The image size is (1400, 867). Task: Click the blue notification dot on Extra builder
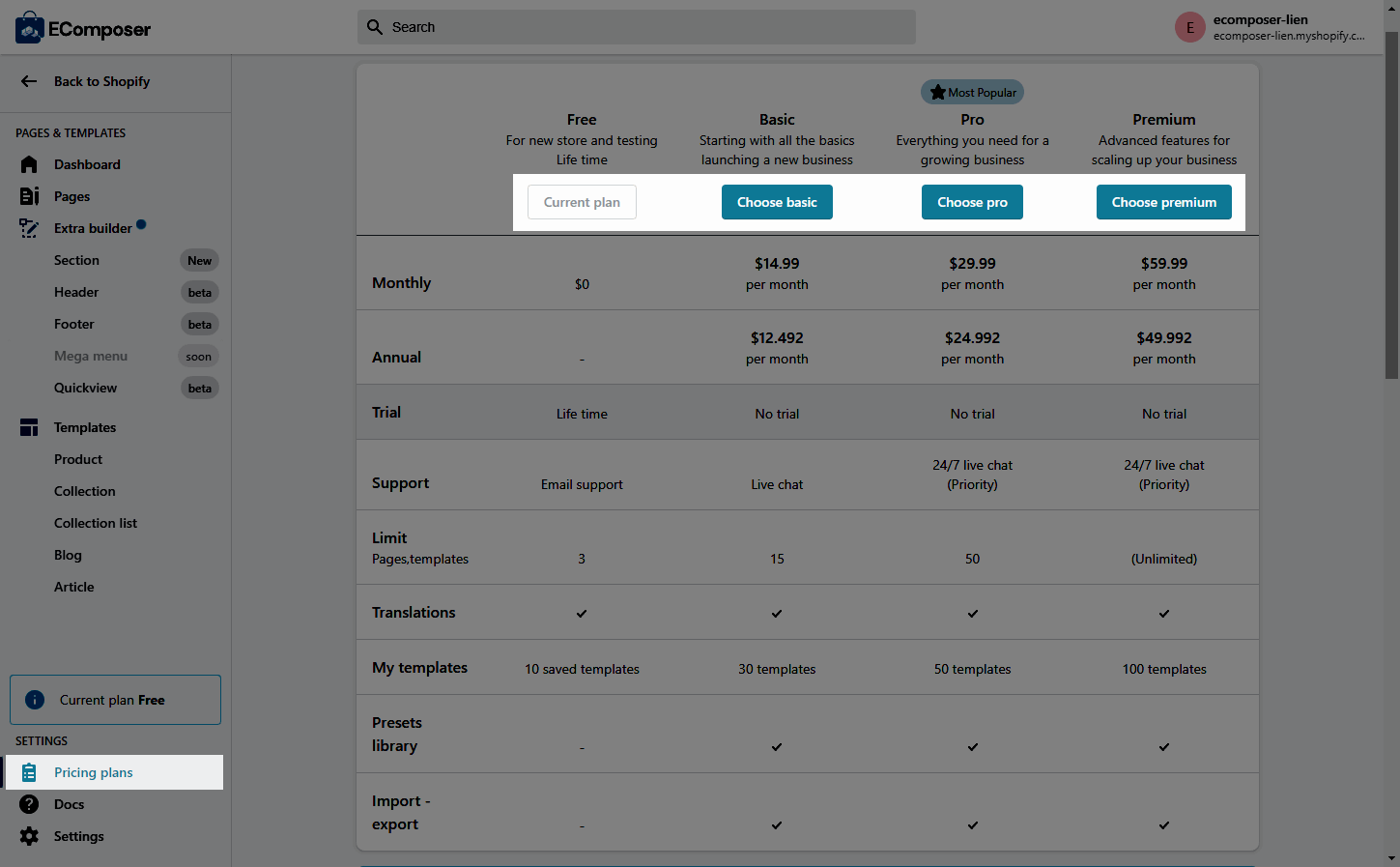[x=141, y=224]
